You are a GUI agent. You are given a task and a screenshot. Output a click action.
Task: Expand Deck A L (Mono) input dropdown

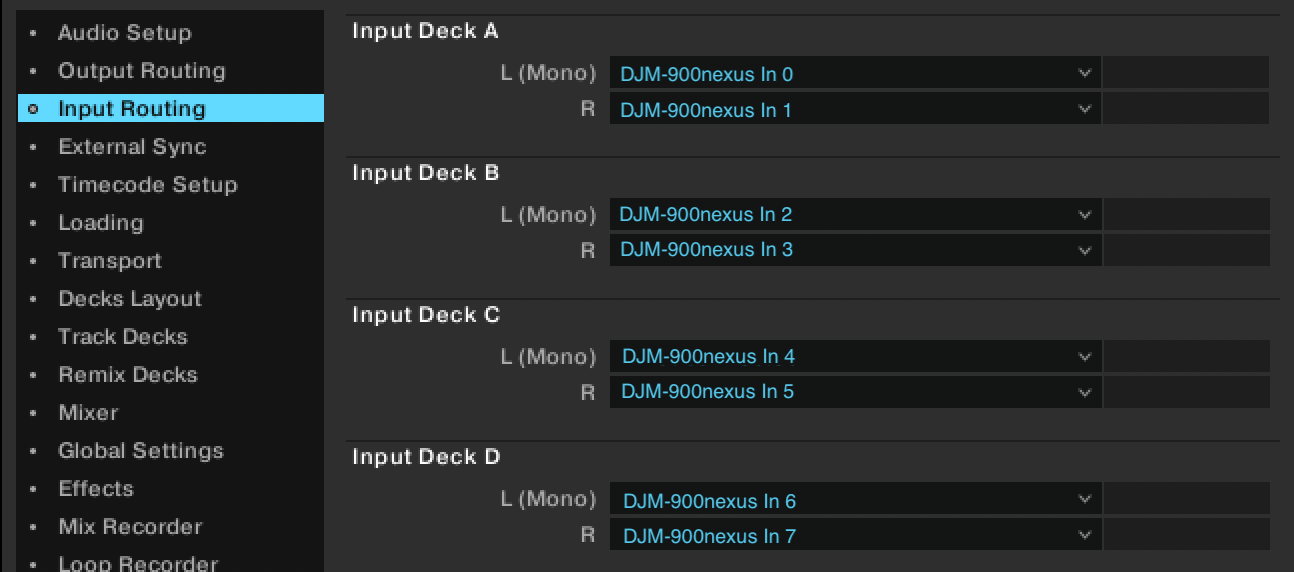tap(855, 73)
